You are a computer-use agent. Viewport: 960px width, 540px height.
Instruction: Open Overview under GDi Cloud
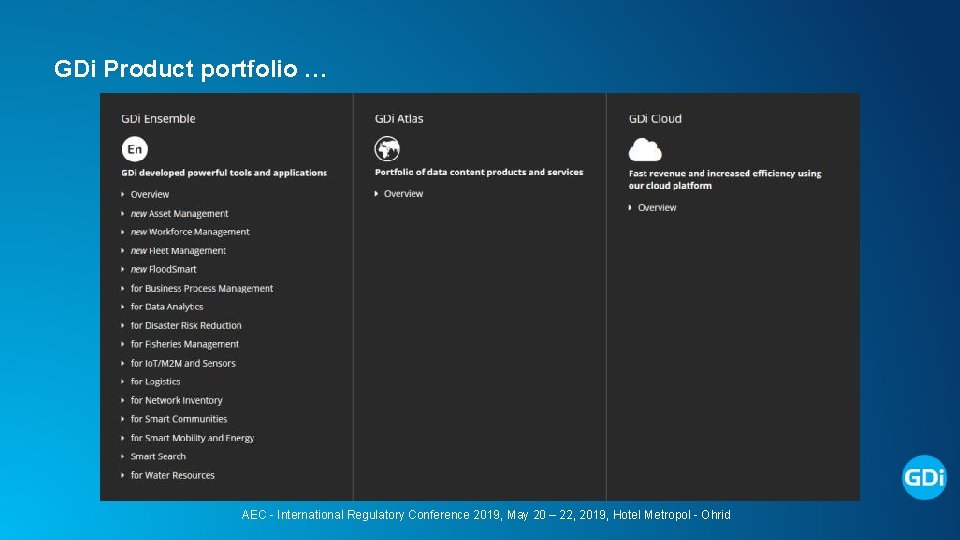click(657, 208)
